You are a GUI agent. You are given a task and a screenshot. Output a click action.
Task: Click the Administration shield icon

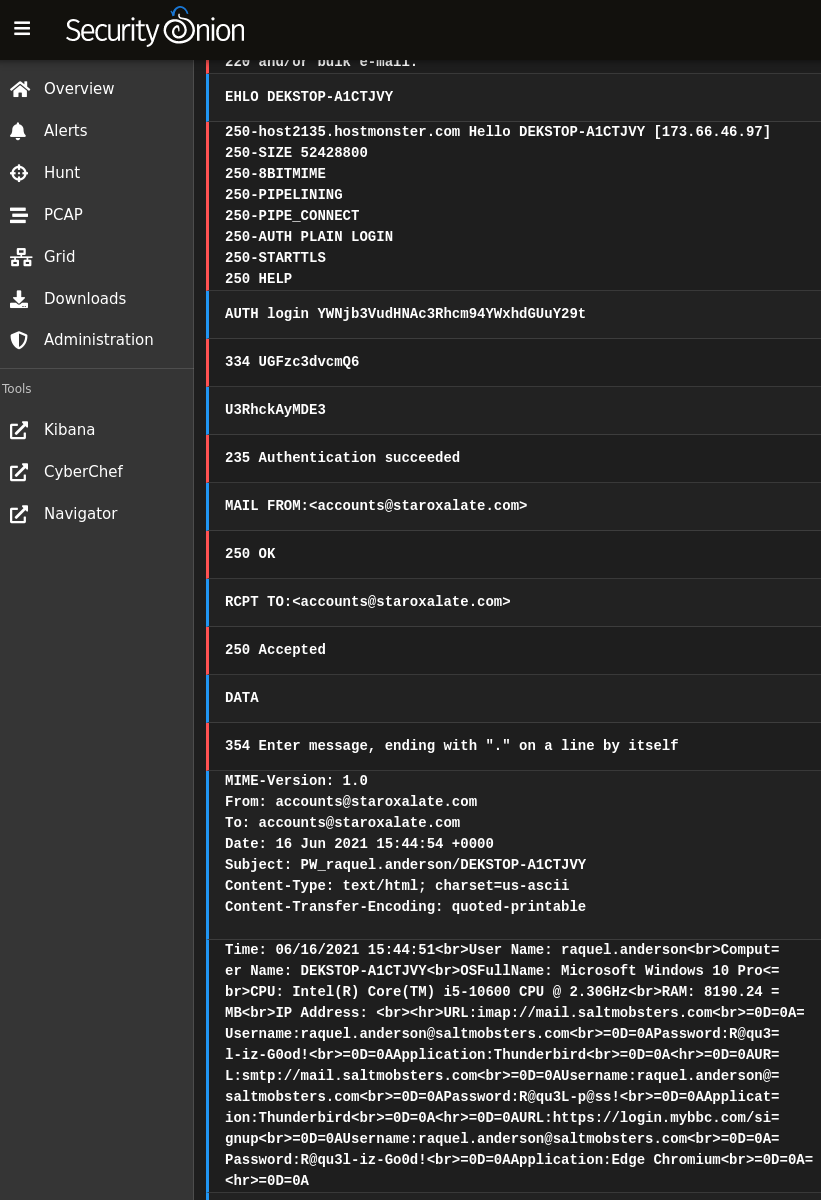(19, 340)
